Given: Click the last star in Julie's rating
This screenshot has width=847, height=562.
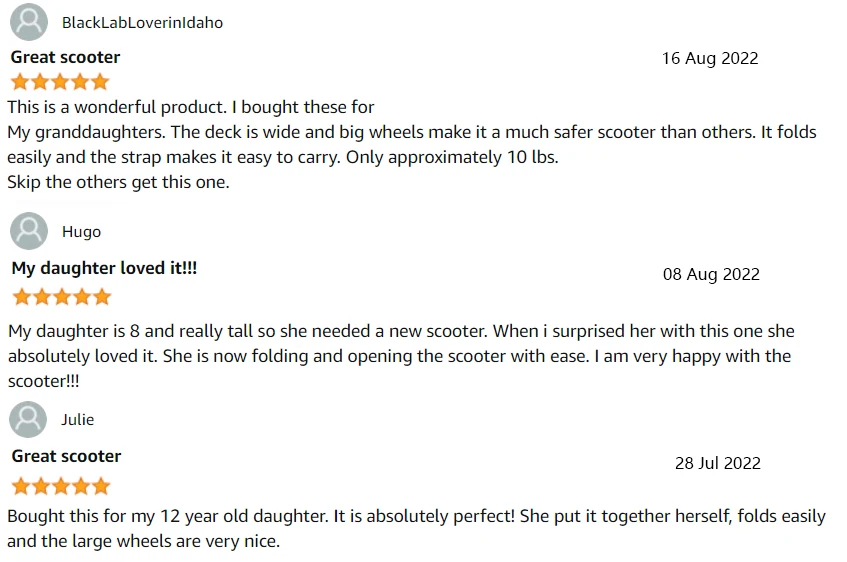Looking at the screenshot, I should point(101,487).
